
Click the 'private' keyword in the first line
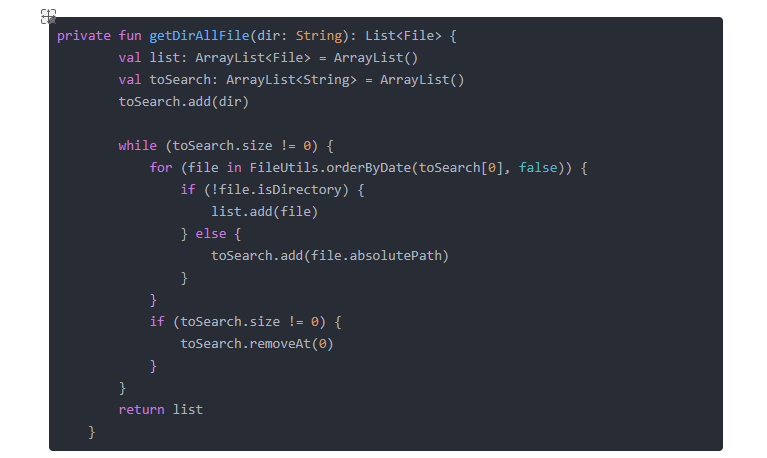click(x=84, y=36)
